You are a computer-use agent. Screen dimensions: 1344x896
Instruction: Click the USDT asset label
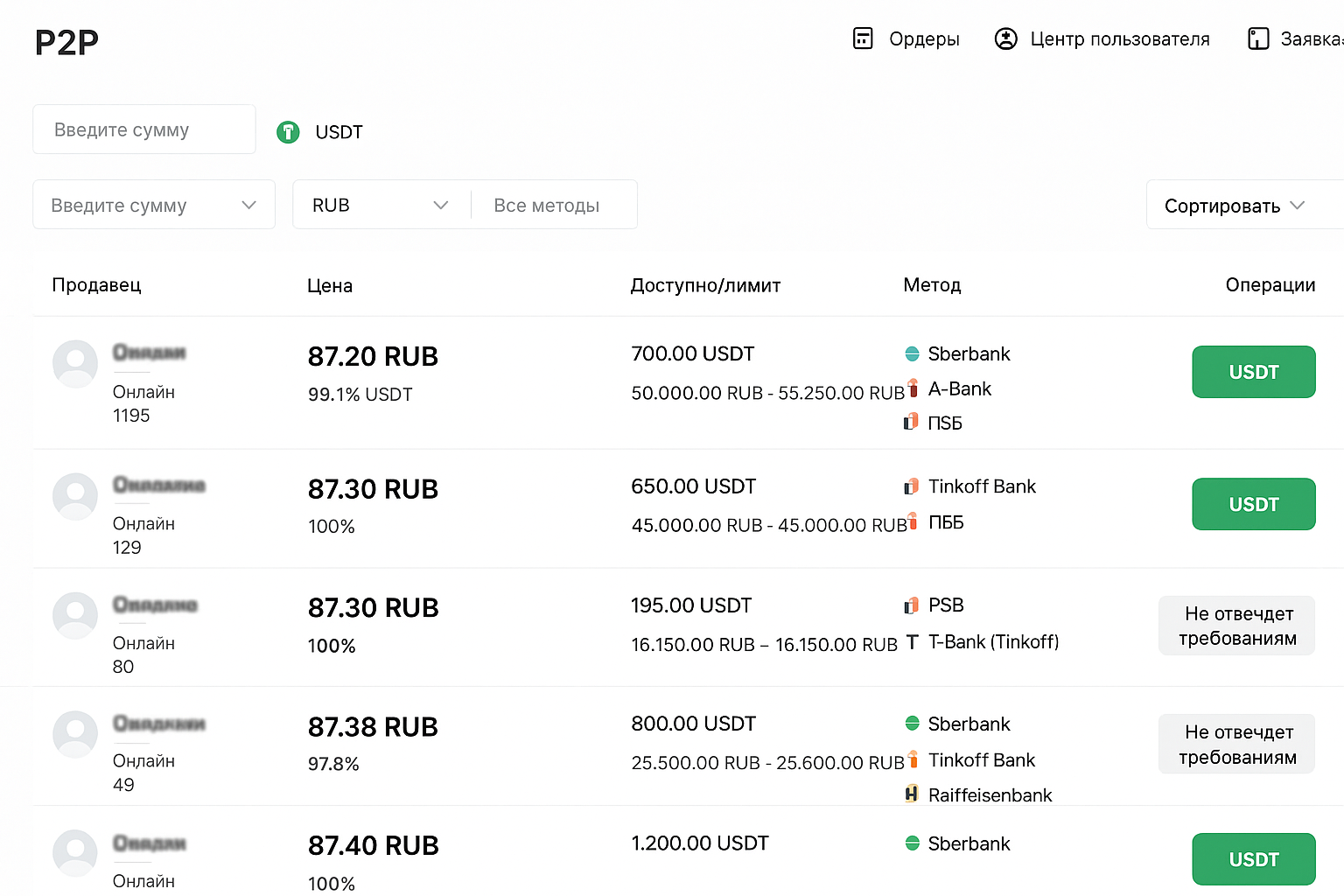tap(339, 132)
